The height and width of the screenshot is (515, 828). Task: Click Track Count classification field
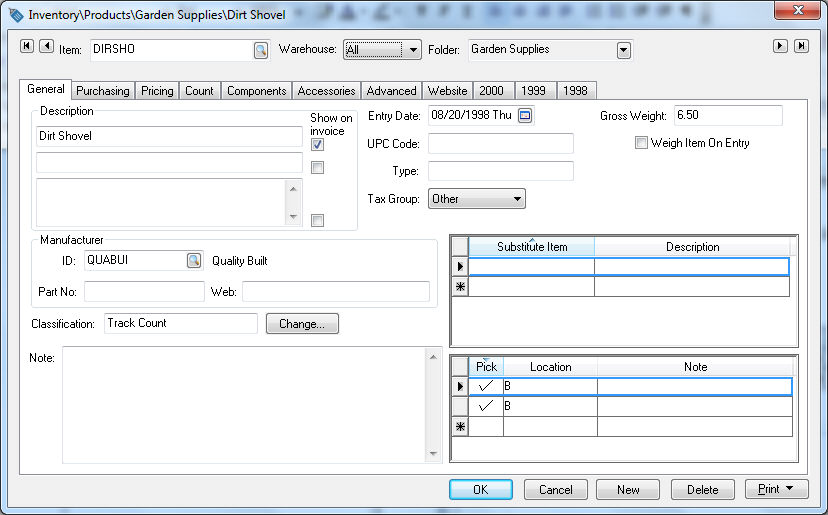[181, 323]
